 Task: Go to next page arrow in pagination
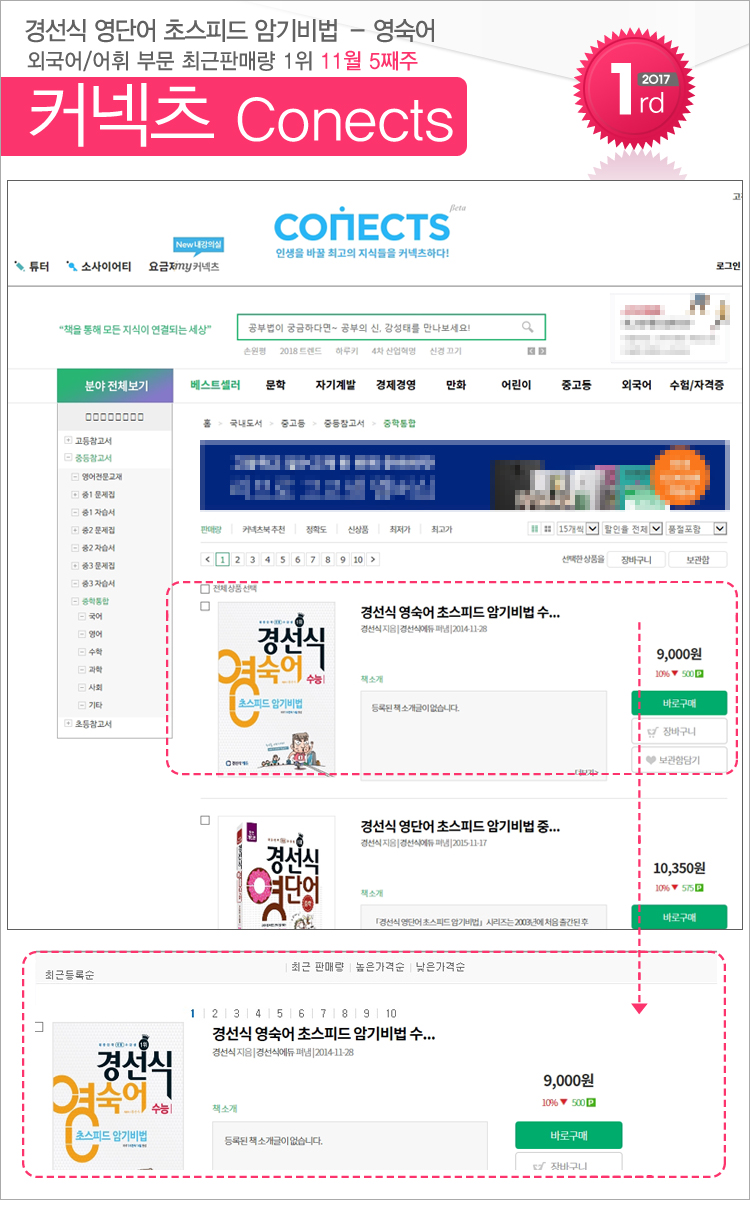(373, 560)
